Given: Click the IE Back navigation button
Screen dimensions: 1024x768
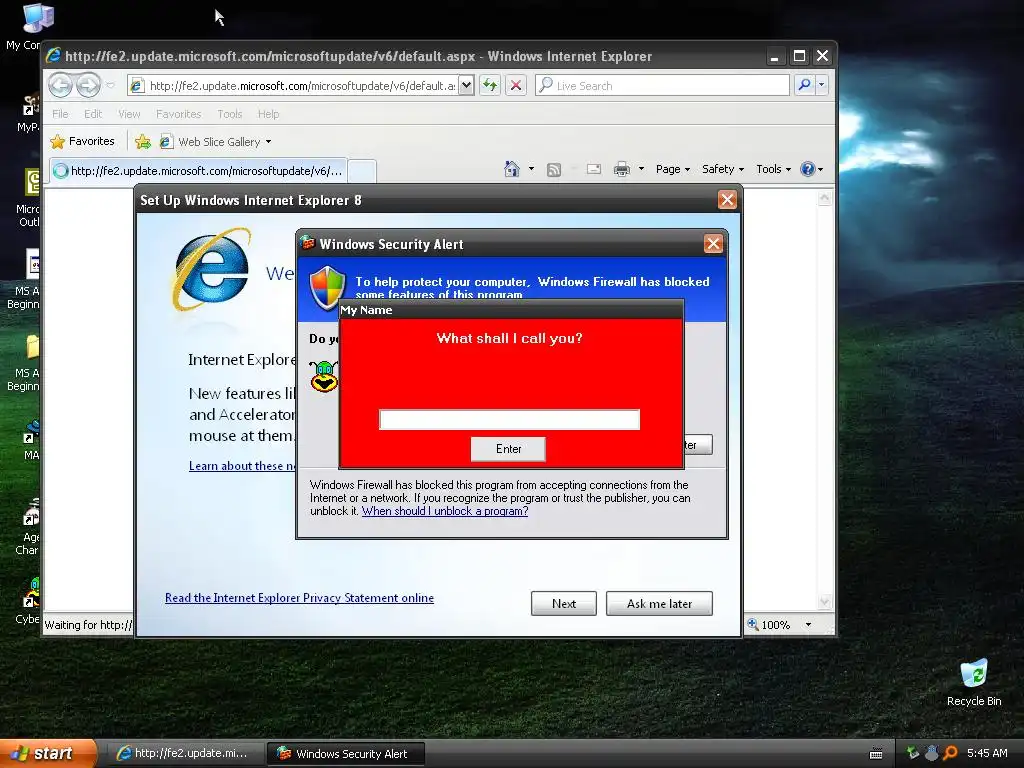Looking at the screenshot, I should [x=60, y=85].
